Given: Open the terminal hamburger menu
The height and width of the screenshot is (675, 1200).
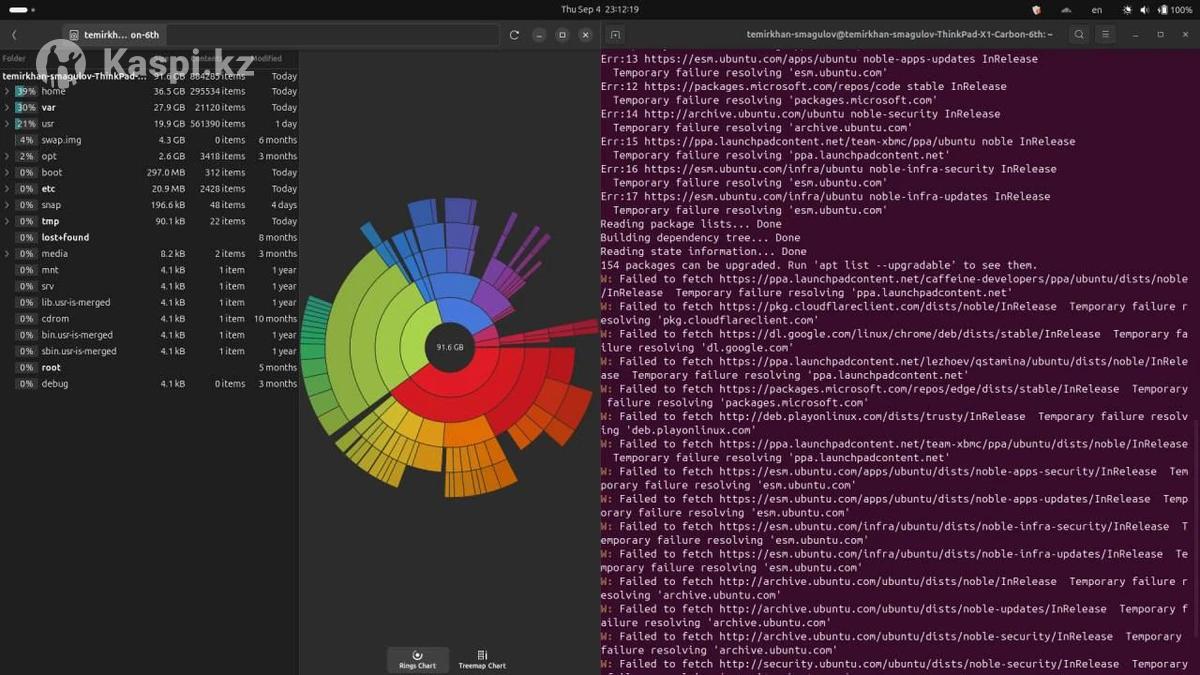Looking at the screenshot, I should pyautogui.click(x=1105, y=35).
